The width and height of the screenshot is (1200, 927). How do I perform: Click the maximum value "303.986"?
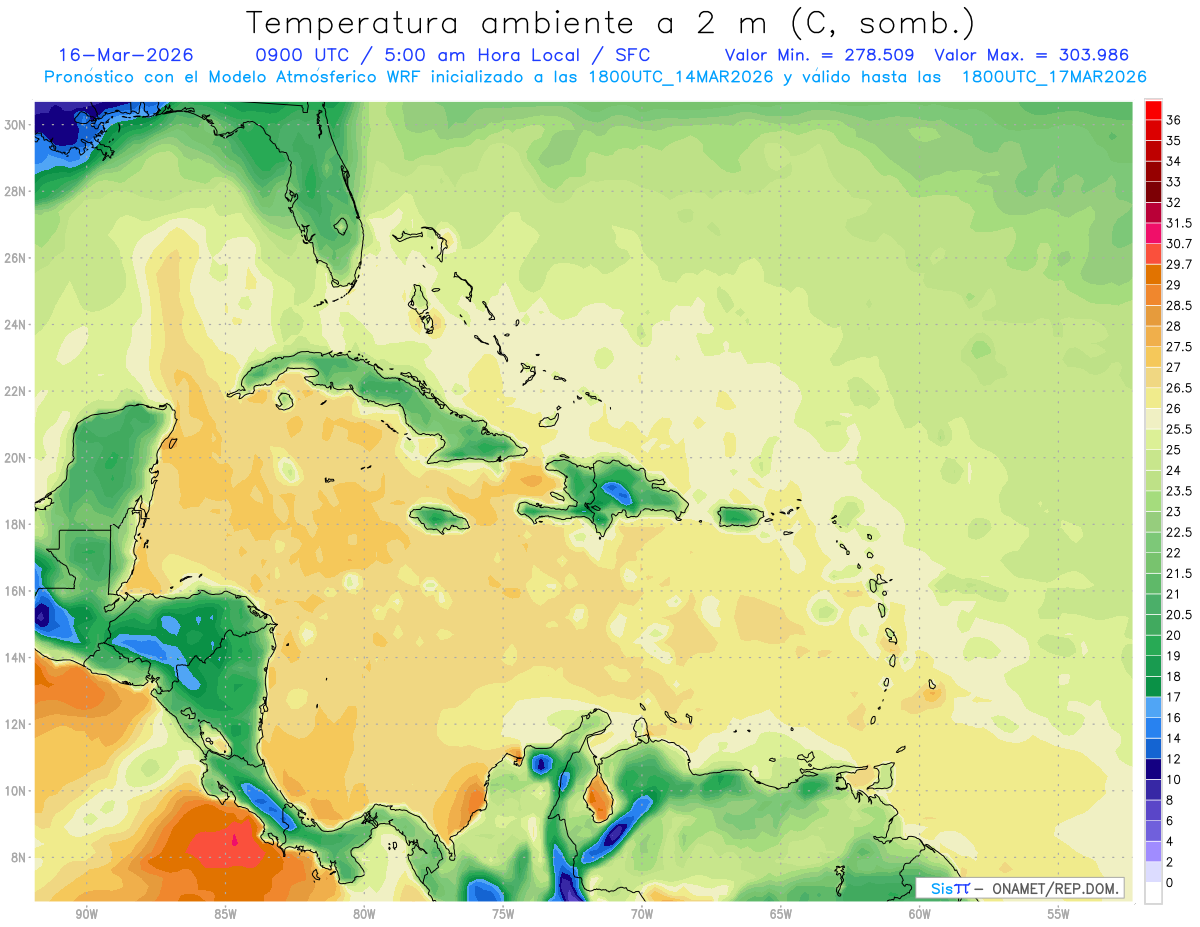(1093, 55)
